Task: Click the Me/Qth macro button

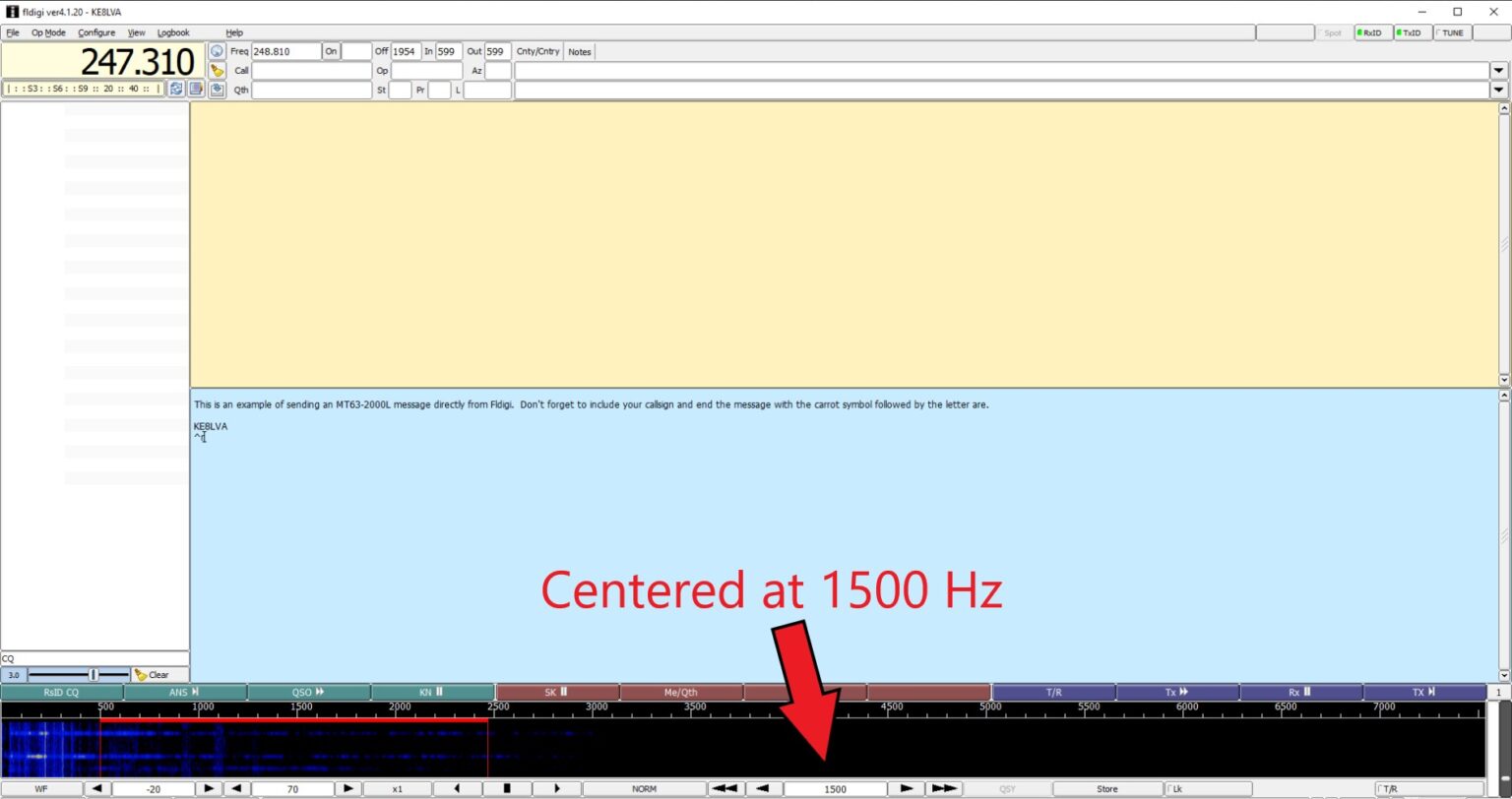Action: [681, 693]
